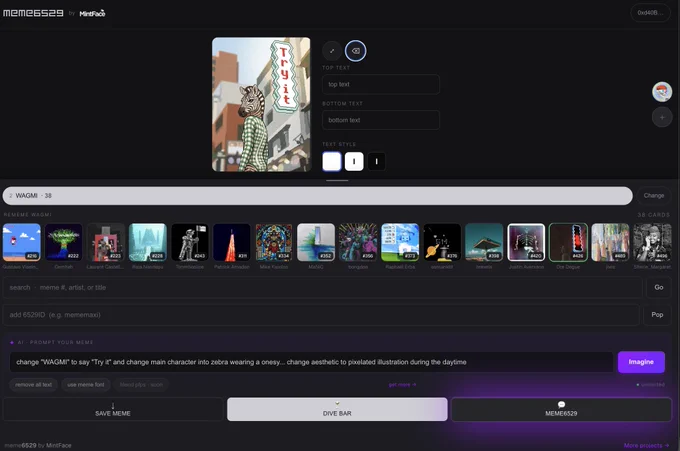Screen dimensions: 680x451
Task: Focus the top text input field
Action: pos(381,84)
